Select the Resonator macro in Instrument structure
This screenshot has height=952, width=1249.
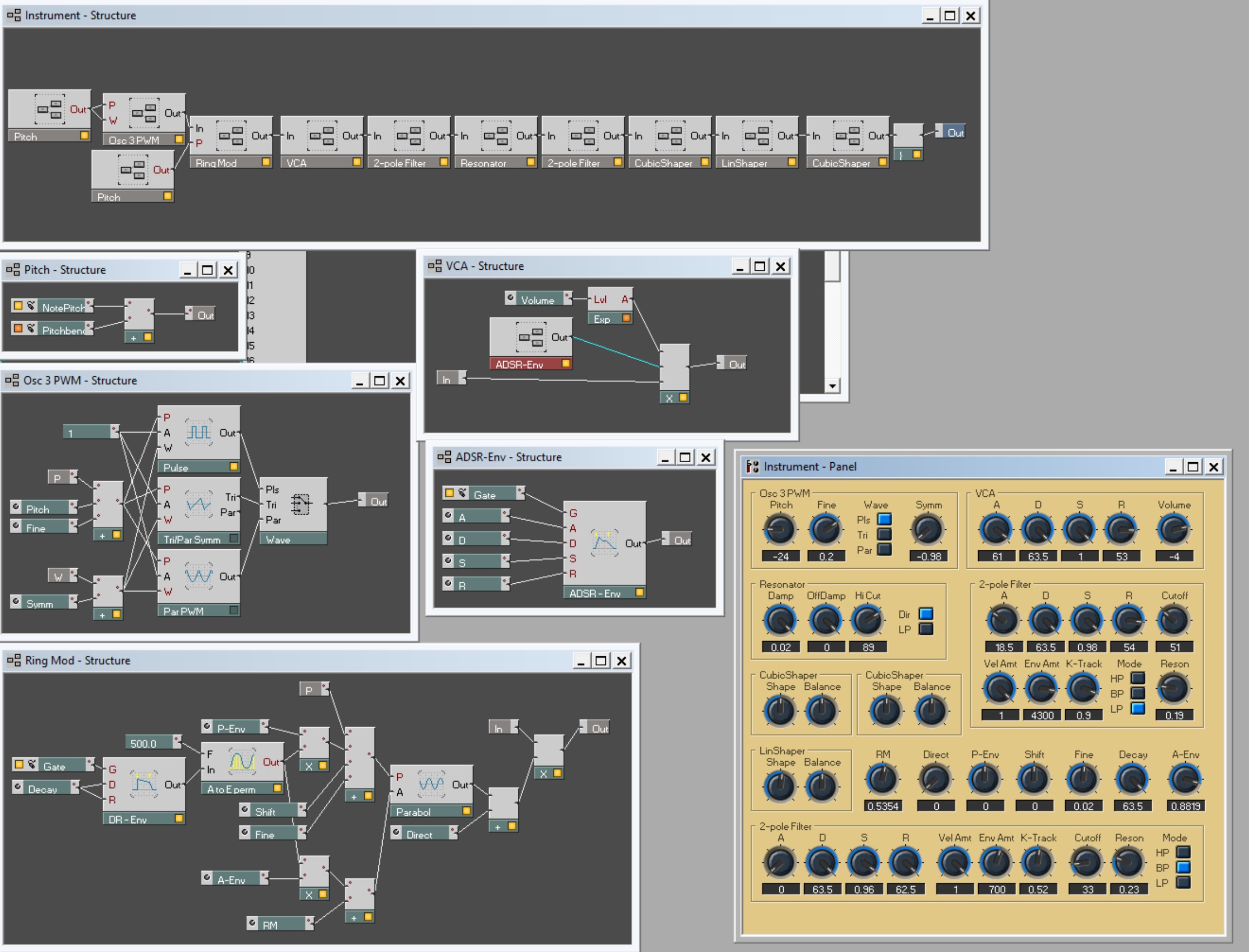pos(496,142)
